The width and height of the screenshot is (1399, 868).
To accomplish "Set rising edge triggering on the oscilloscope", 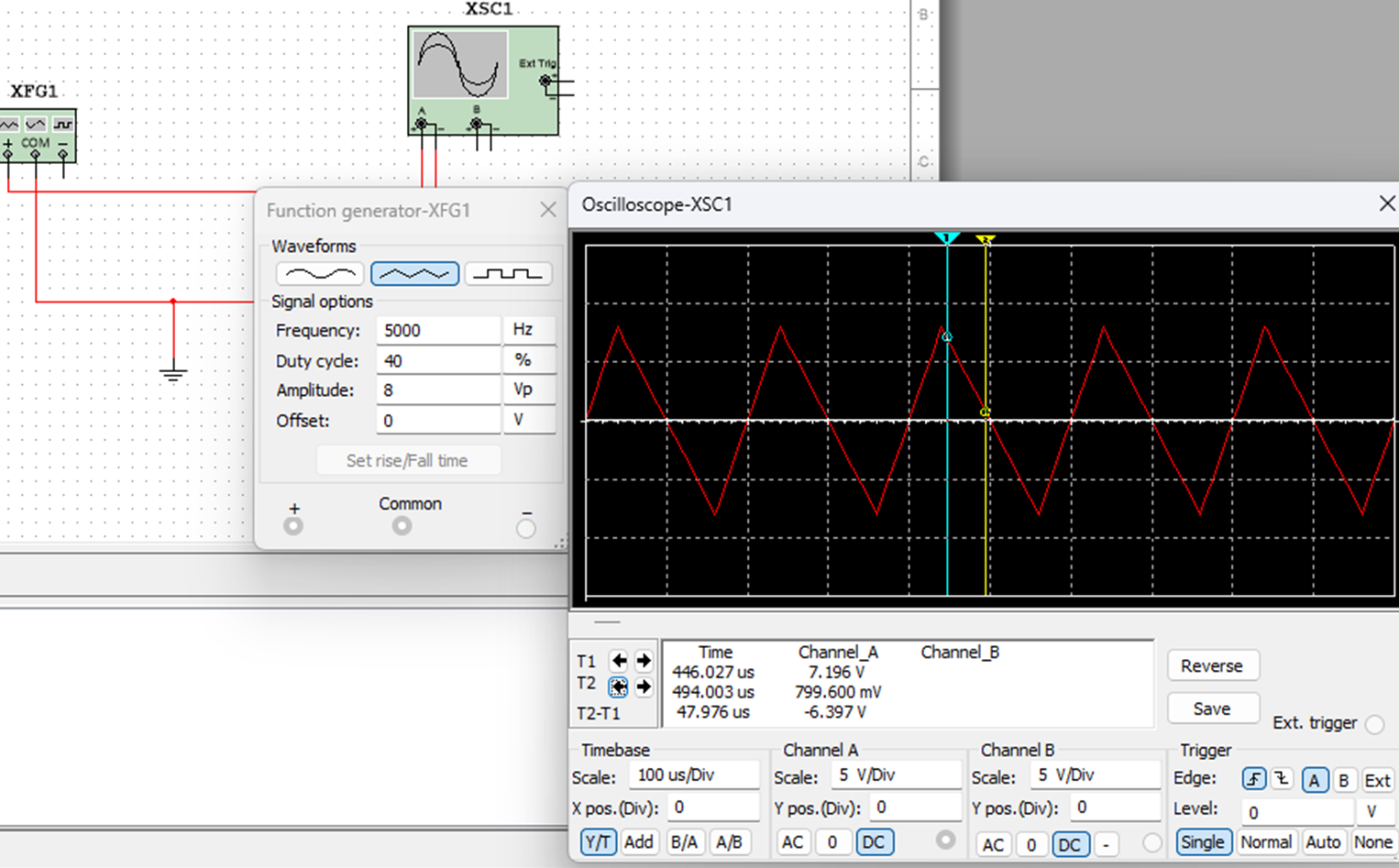I will coord(1253,778).
